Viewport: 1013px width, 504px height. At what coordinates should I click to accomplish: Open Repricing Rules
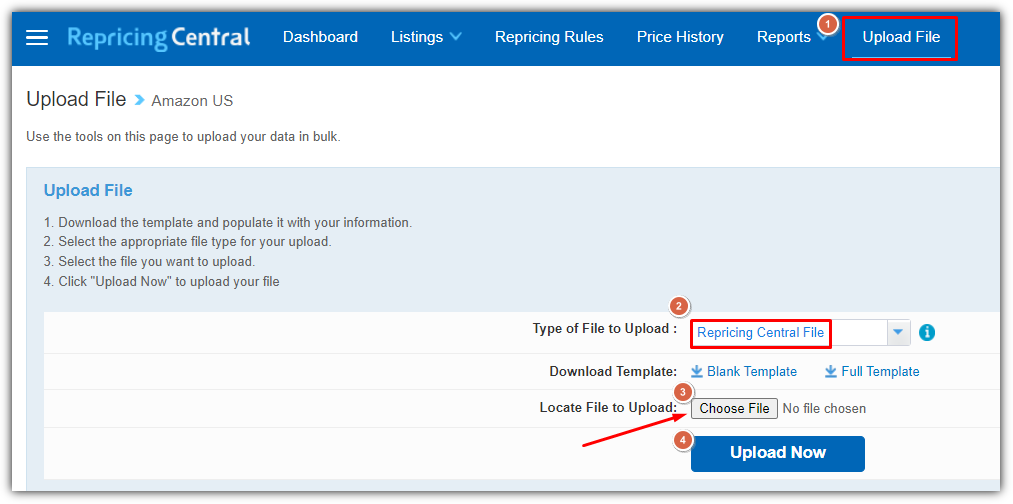coord(549,37)
